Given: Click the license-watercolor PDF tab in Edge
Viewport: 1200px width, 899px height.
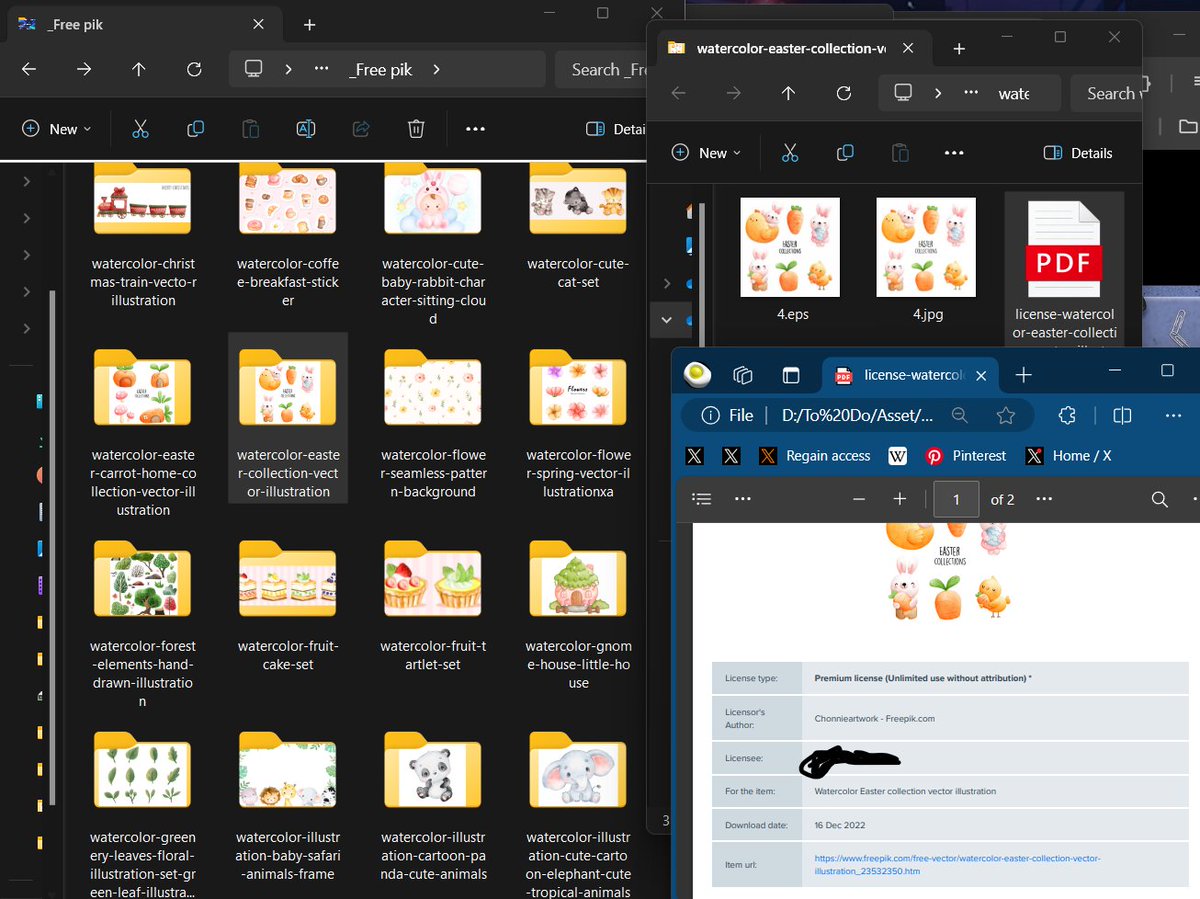Looking at the screenshot, I should 910,375.
